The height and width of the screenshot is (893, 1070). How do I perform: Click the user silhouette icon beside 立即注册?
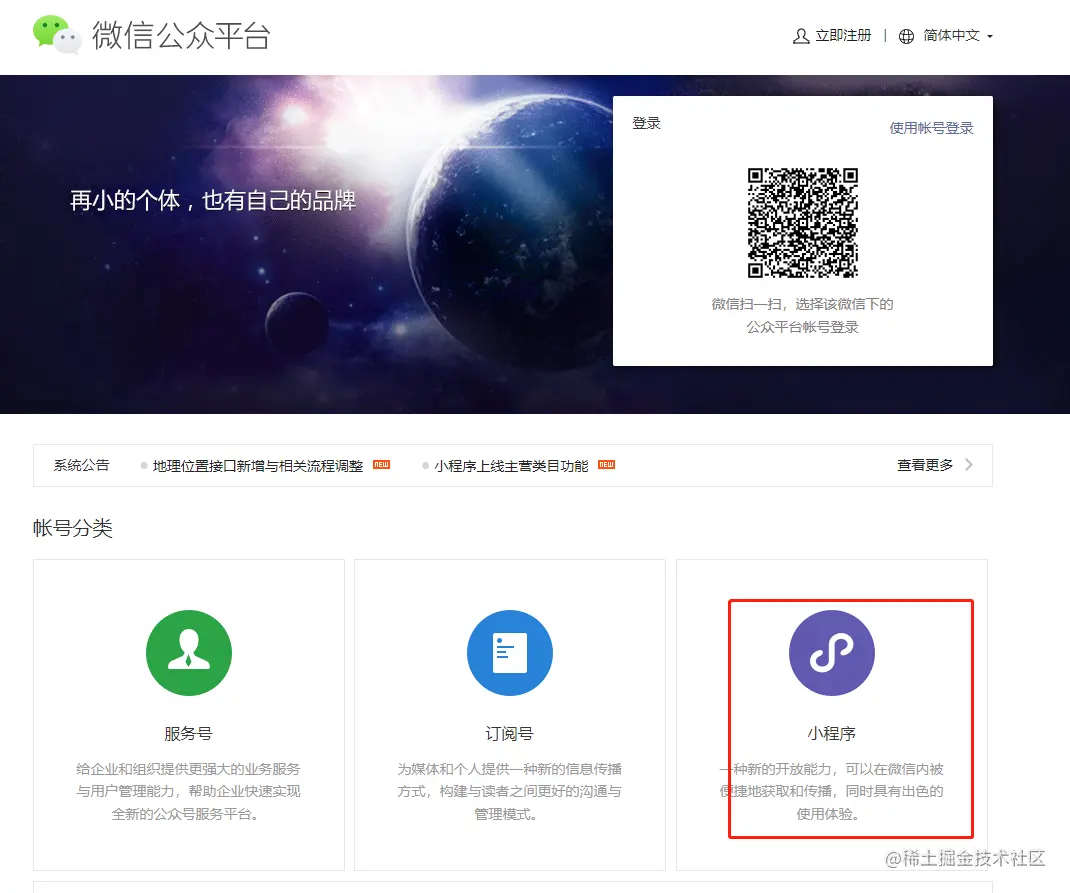[800, 36]
